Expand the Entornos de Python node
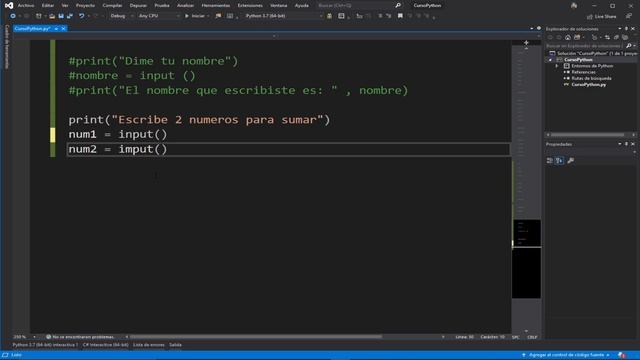The height and width of the screenshot is (360, 640). point(557,66)
